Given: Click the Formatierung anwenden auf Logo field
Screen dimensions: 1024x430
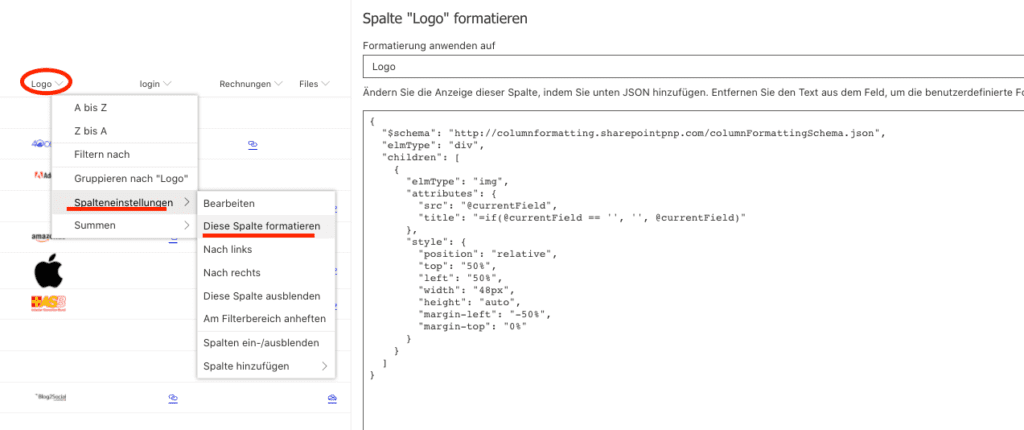Looking at the screenshot, I should click(x=692, y=67).
